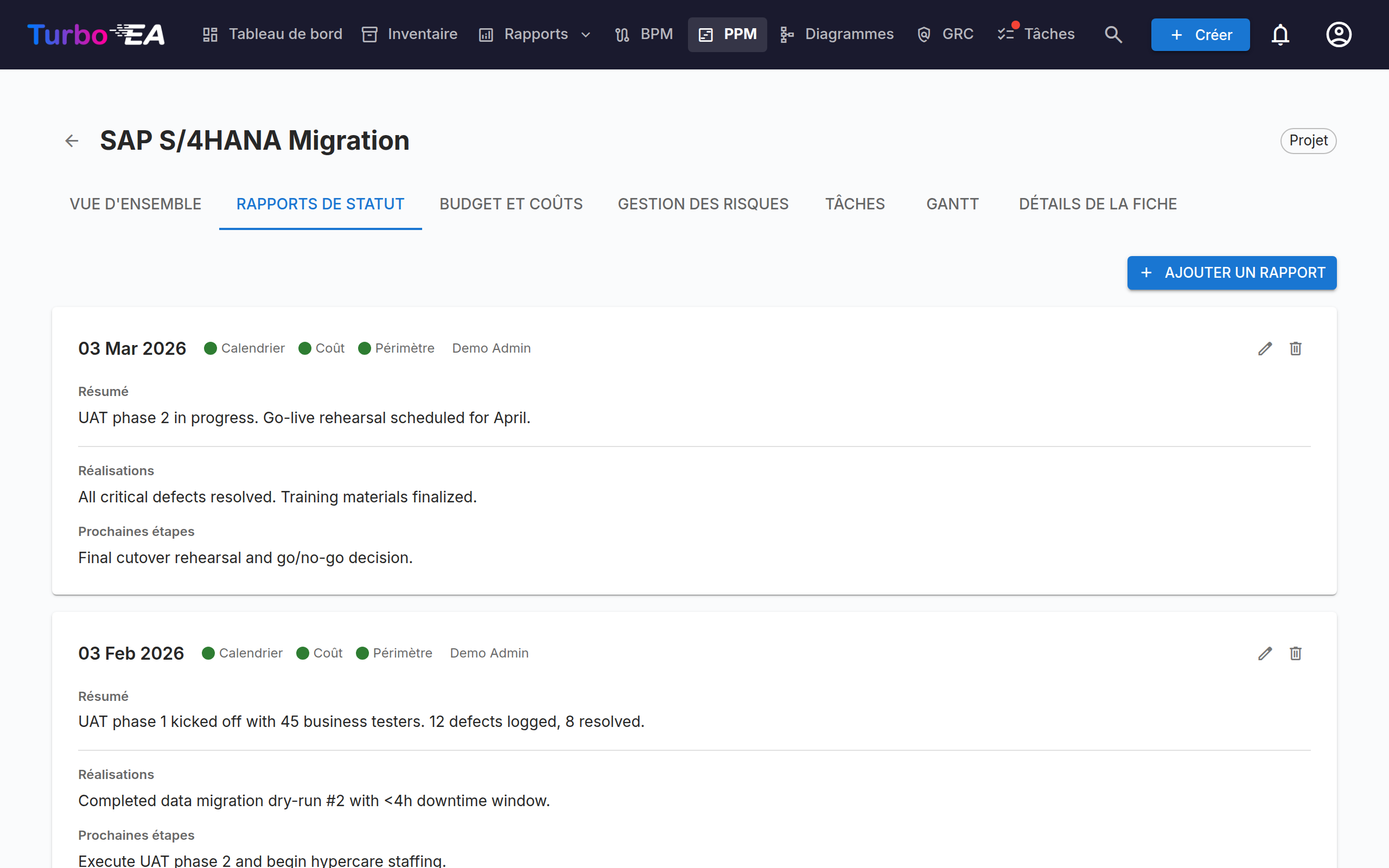Open the notifications bell

pyautogui.click(x=1280, y=34)
